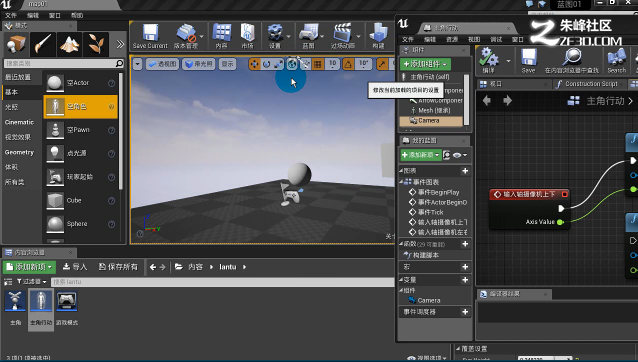
Task: Toggle rotation angle snapping in viewport toolbar
Action: 348,64
